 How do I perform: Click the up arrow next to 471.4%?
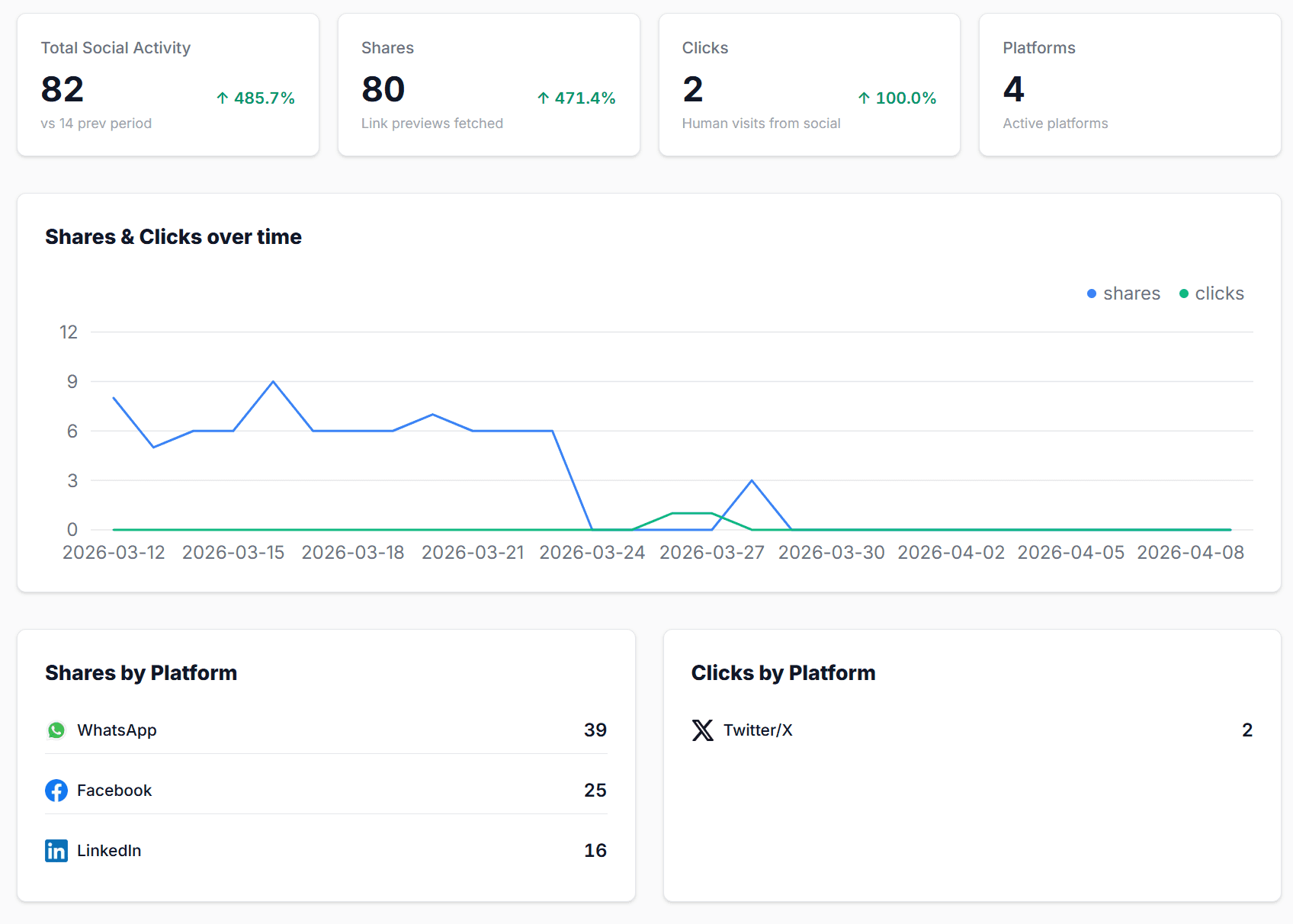[543, 98]
